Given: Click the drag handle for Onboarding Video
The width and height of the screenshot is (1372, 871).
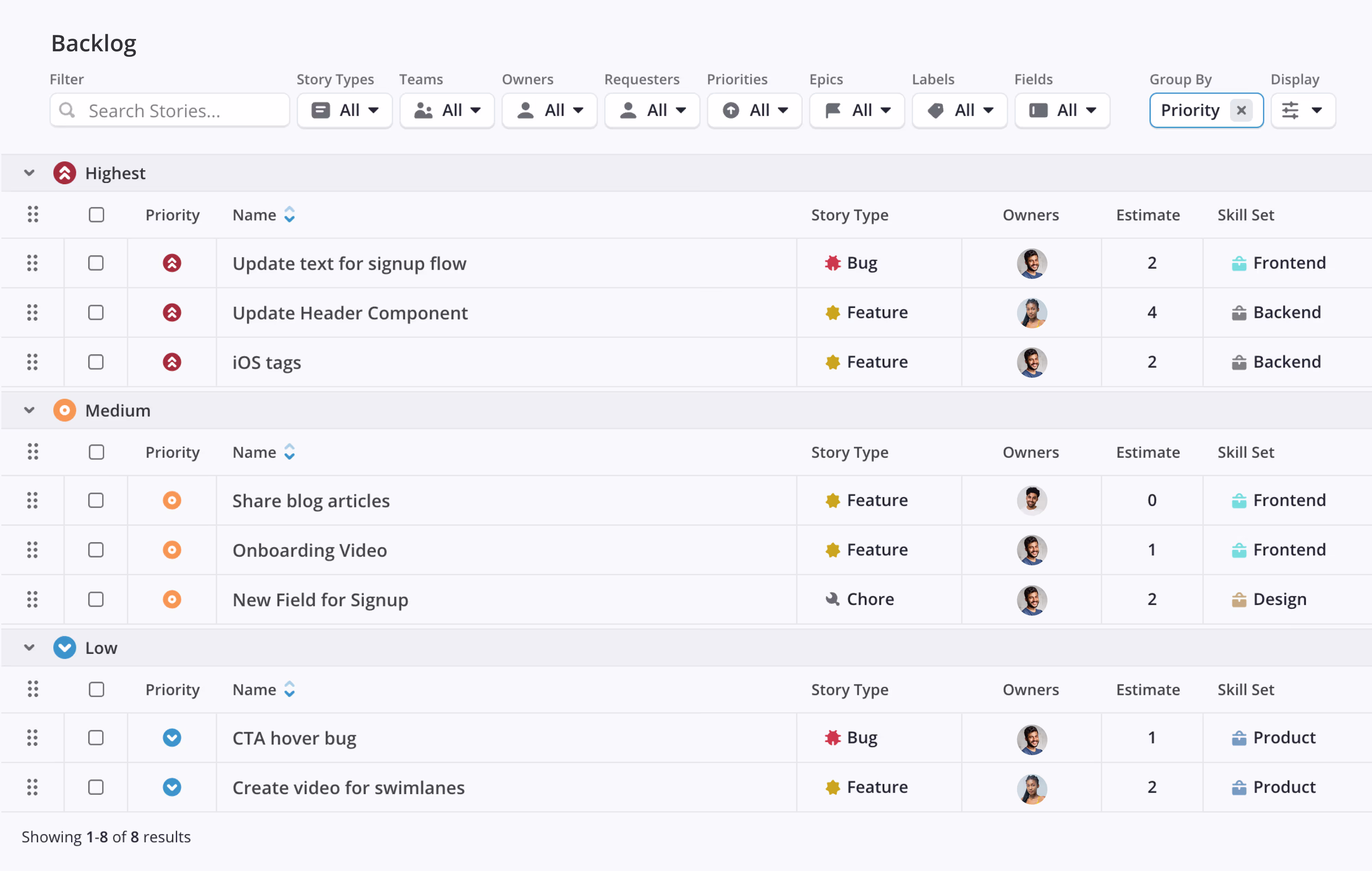Looking at the screenshot, I should click(x=32, y=550).
